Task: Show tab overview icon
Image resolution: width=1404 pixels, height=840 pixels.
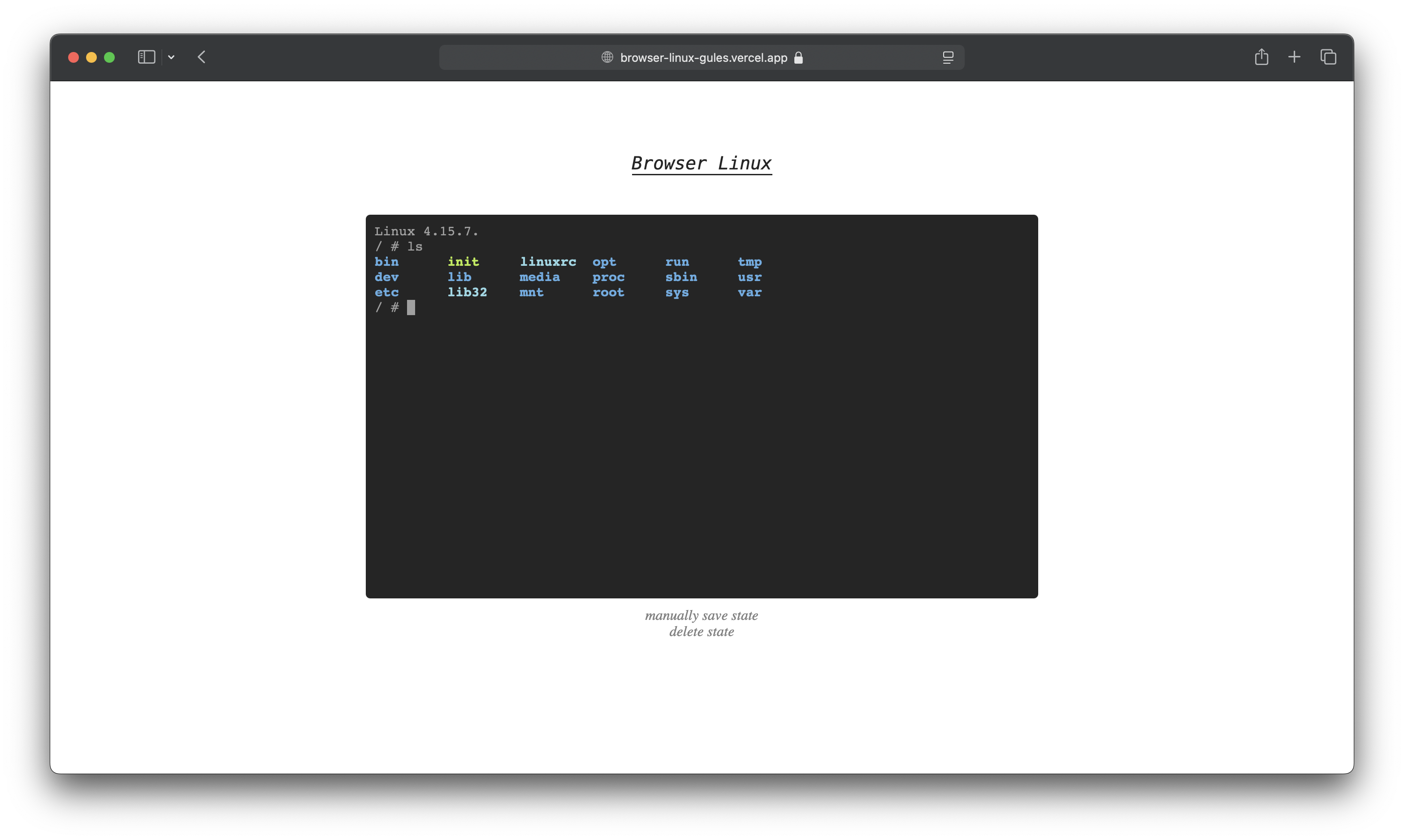Action: (x=1328, y=57)
